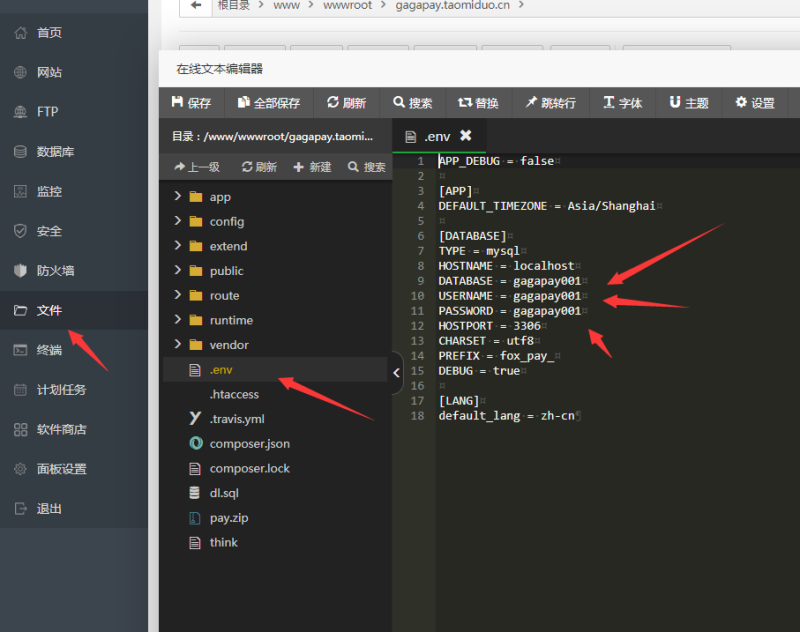
Task: Navigate to wwwroot in breadcrumb path
Action: [x=347, y=5]
